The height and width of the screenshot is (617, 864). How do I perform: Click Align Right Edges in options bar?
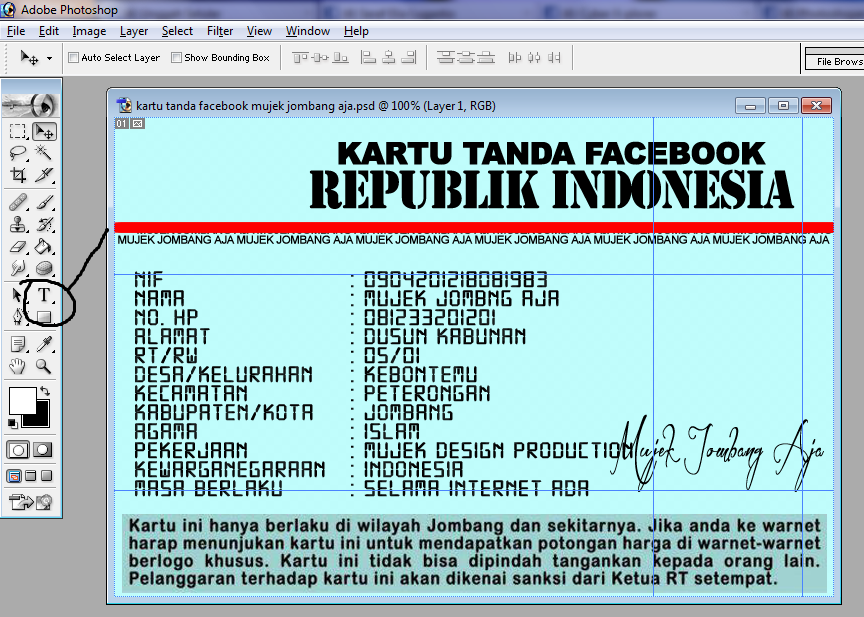[408, 57]
